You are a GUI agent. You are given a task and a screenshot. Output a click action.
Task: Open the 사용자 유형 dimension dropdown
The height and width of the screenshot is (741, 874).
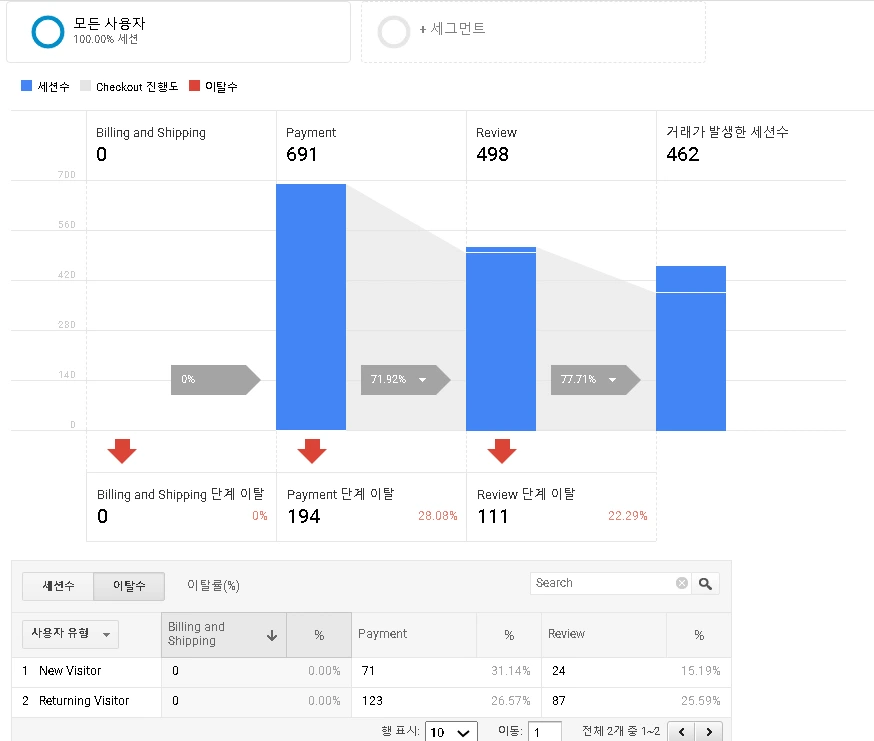(x=70, y=634)
